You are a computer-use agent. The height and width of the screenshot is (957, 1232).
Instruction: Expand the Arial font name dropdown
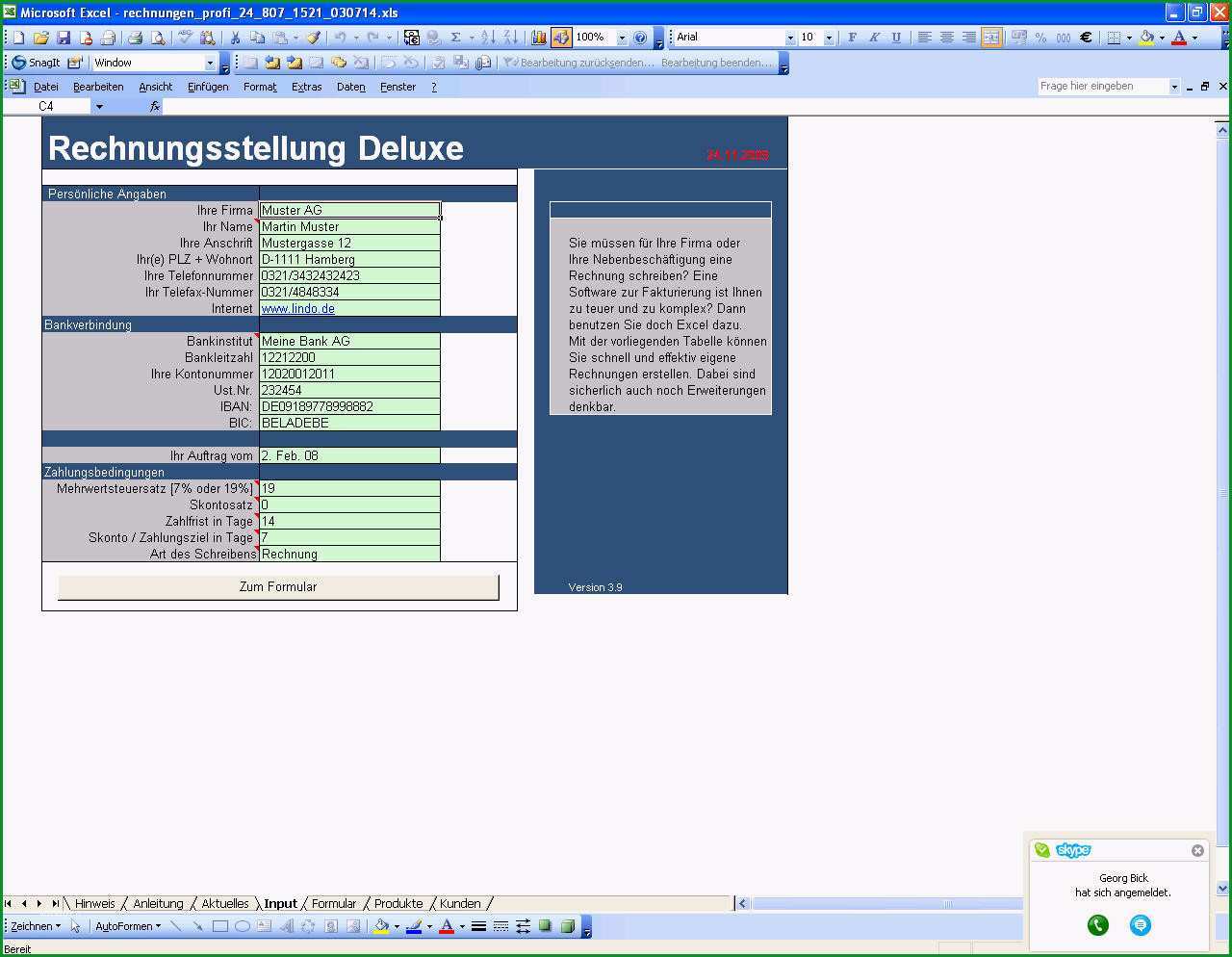click(790, 38)
